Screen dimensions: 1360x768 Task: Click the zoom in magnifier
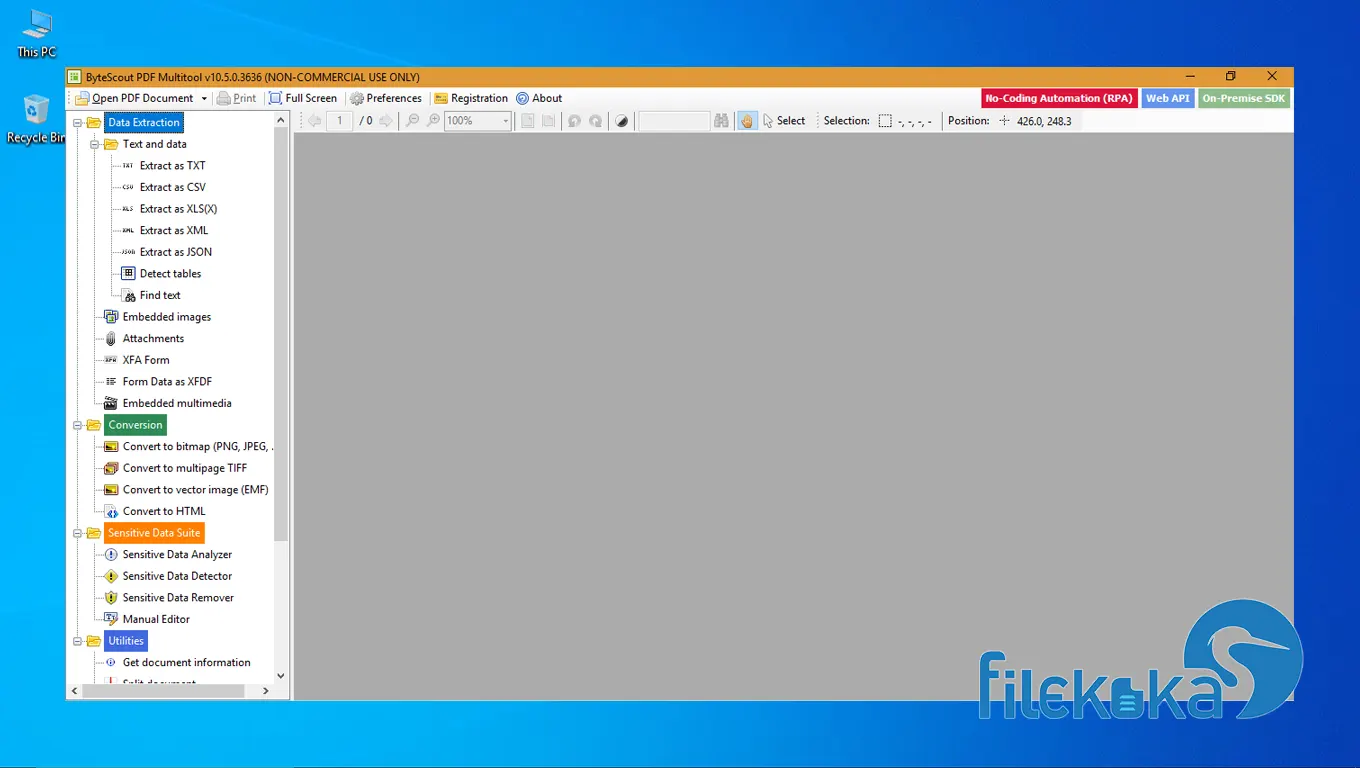coord(433,121)
